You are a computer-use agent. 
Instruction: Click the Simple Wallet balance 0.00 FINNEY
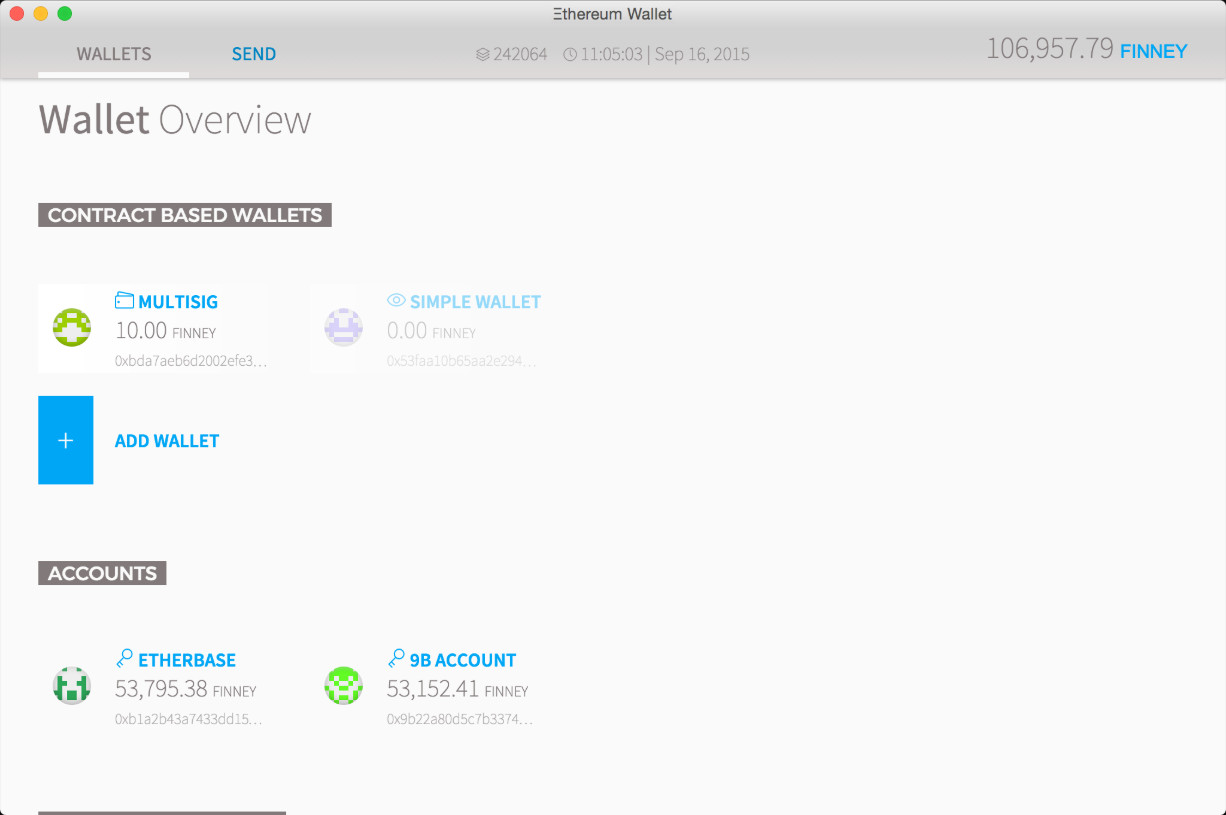pos(431,331)
